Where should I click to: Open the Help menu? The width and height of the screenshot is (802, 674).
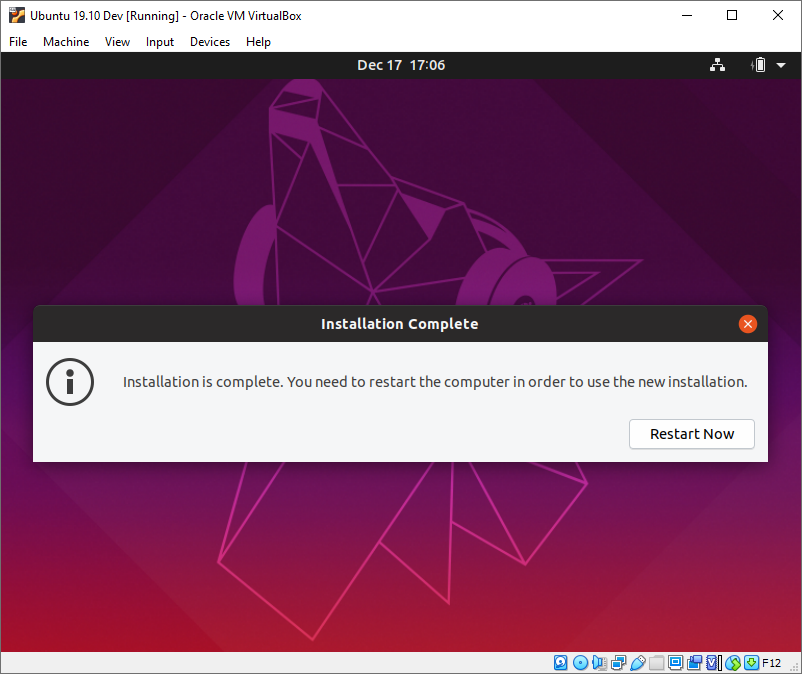pos(258,42)
